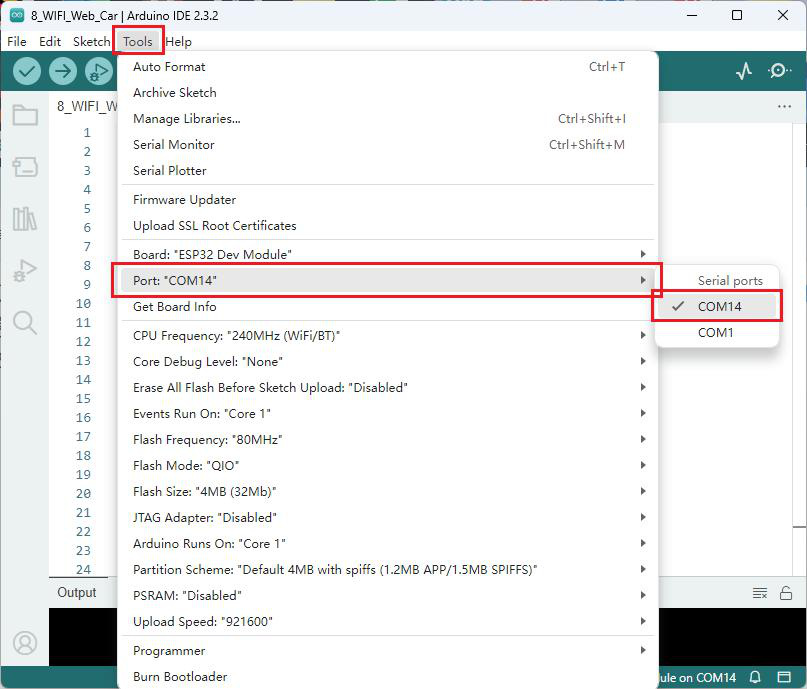The height and width of the screenshot is (689, 807).
Task: Click Manage Libraries... menu entry
Action: coord(388,118)
